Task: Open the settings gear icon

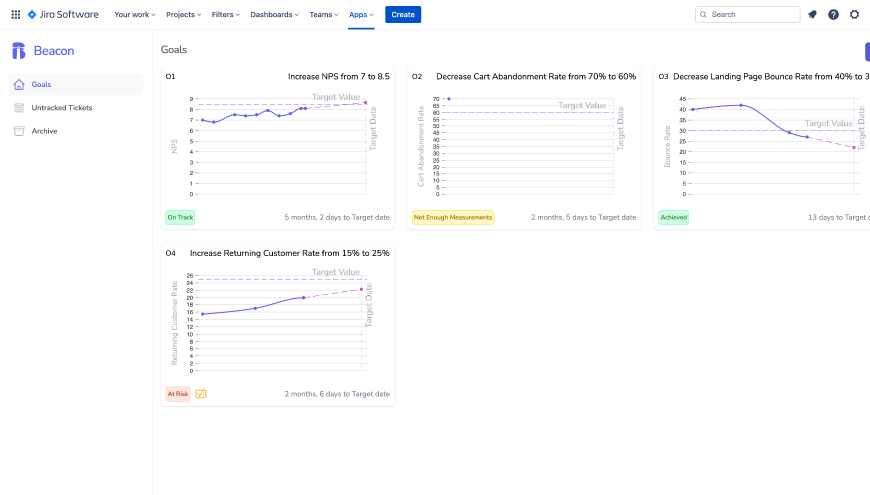Action: pyautogui.click(x=854, y=15)
